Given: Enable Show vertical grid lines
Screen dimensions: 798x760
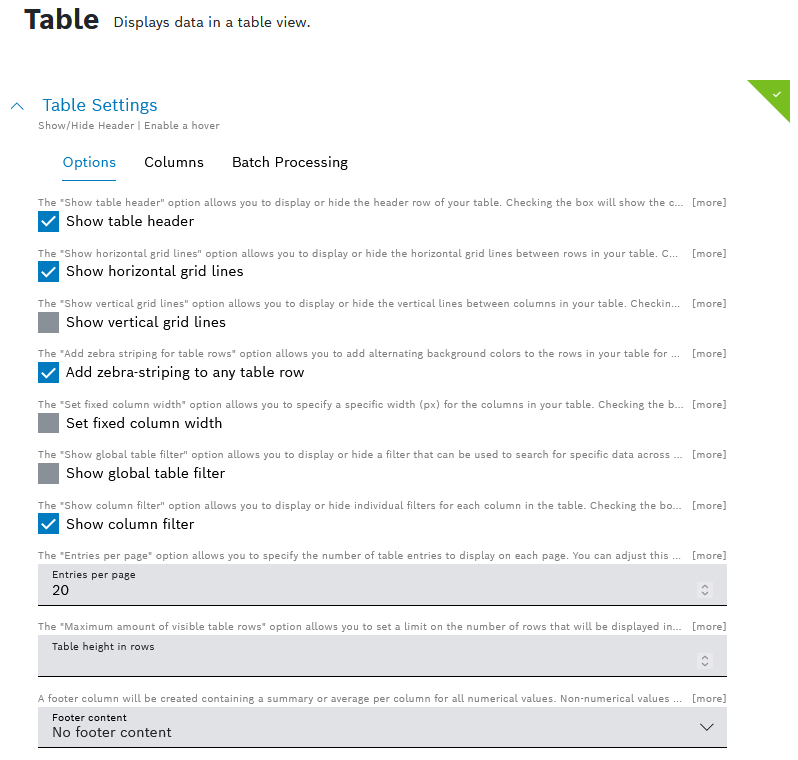Looking at the screenshot, I should [x=49, y=322].
